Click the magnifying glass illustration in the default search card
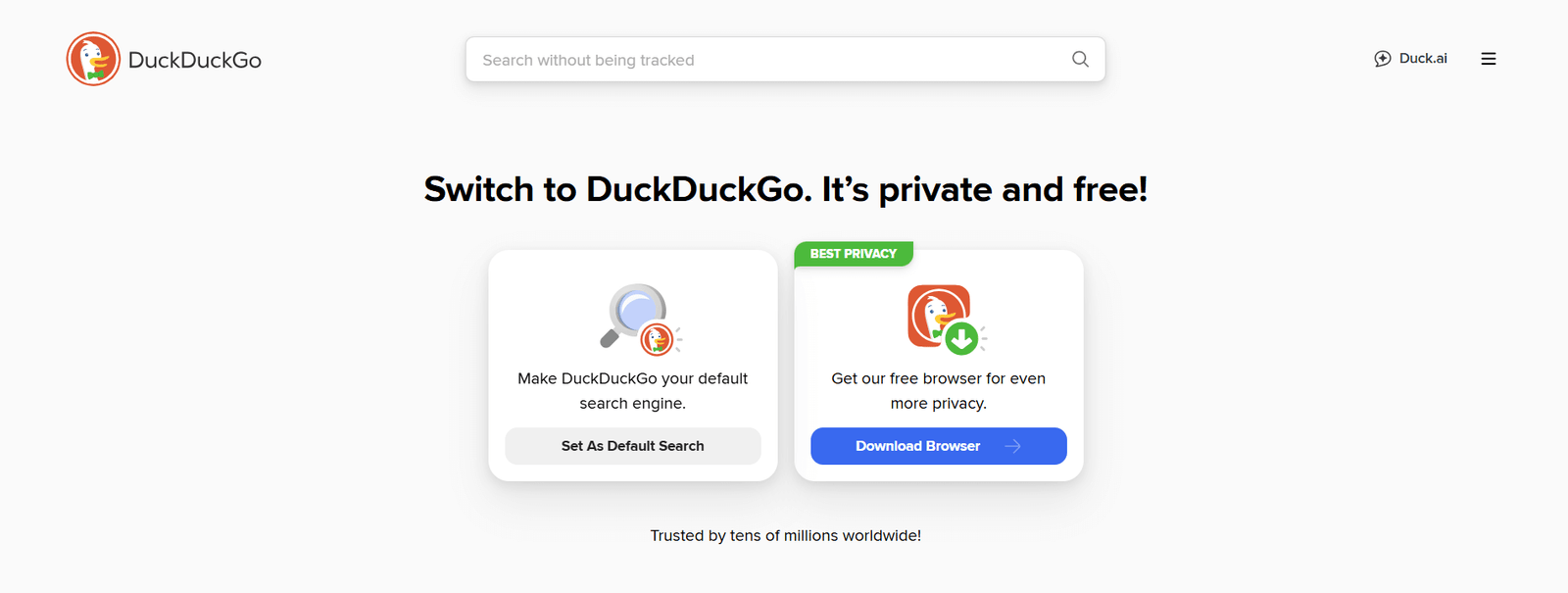The width and height of the screenshot is (1568, 593). pos(641,320)
